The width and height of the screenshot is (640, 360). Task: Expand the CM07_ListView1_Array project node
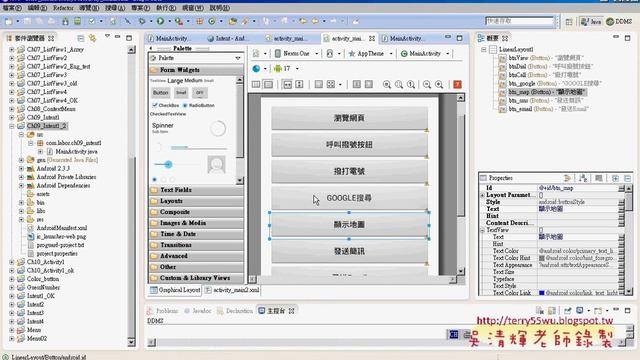click(x=11, y=49)
